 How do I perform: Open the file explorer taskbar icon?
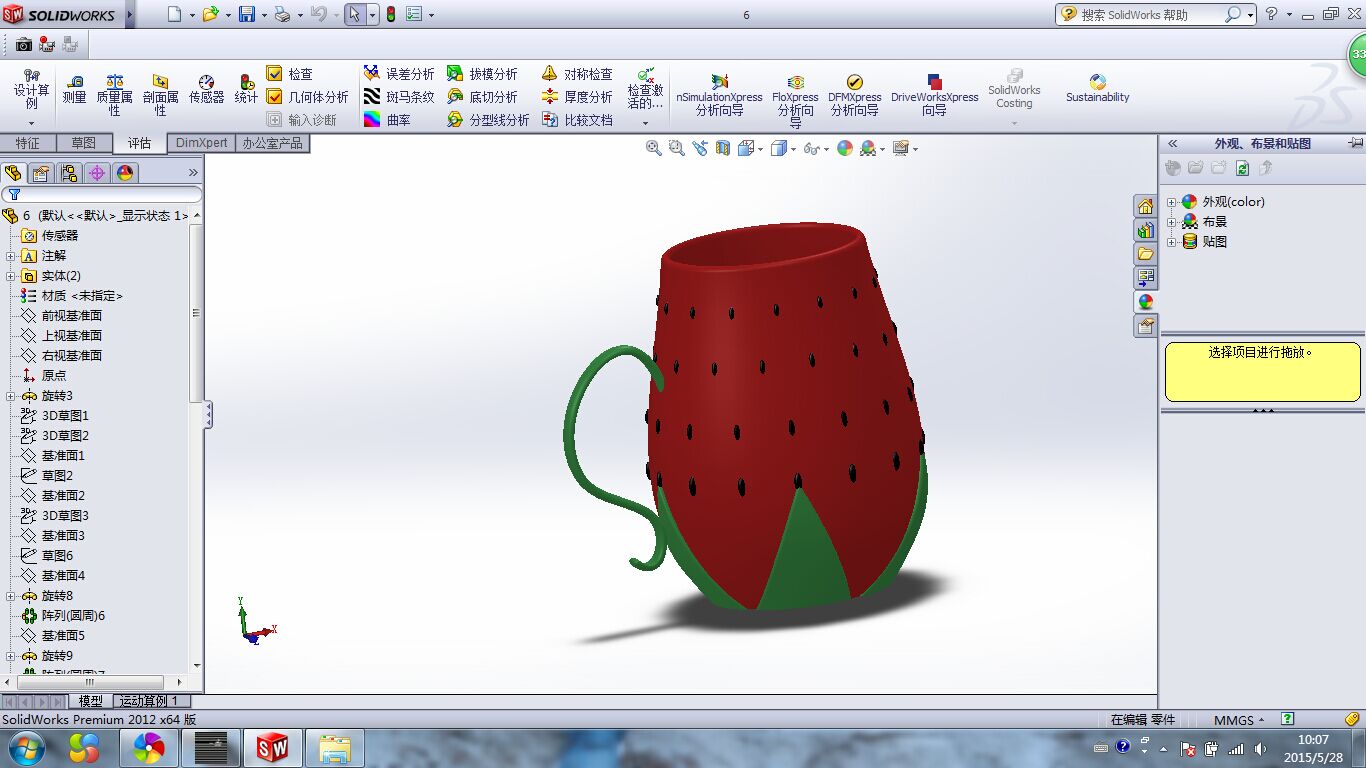click(334, 748)
